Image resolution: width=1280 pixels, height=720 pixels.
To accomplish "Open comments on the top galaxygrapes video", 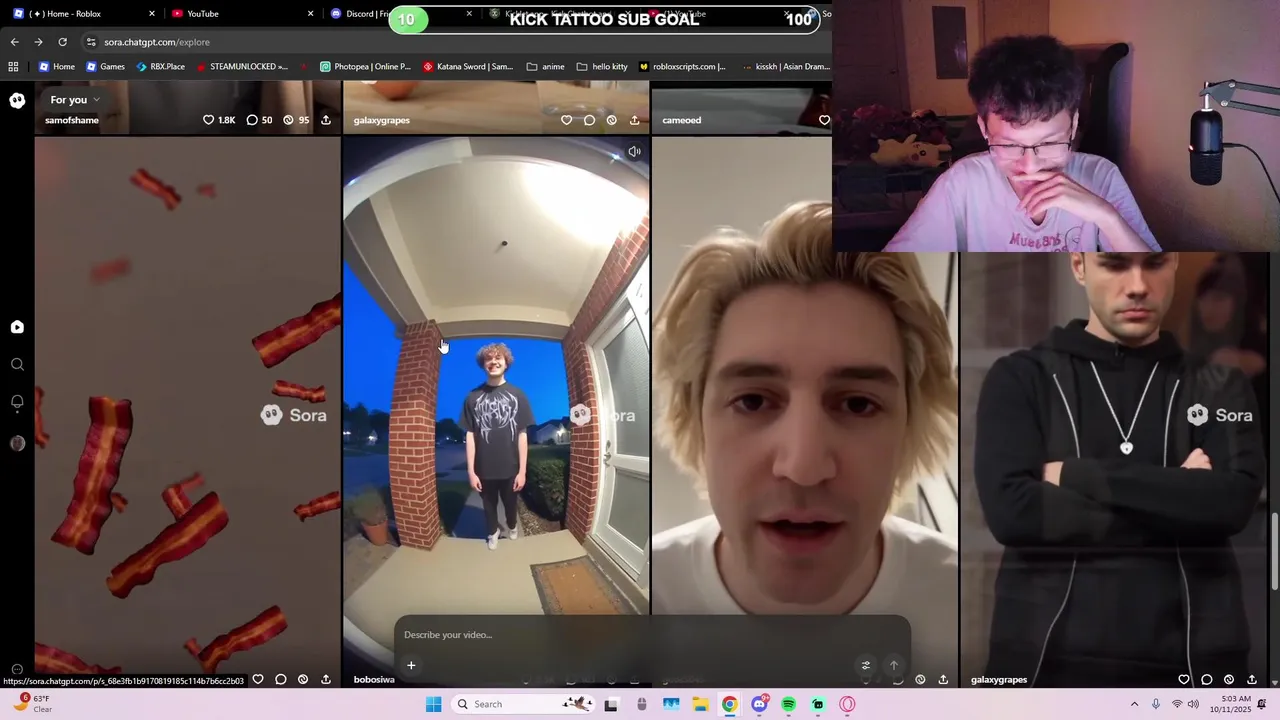I will click(589, 120).
